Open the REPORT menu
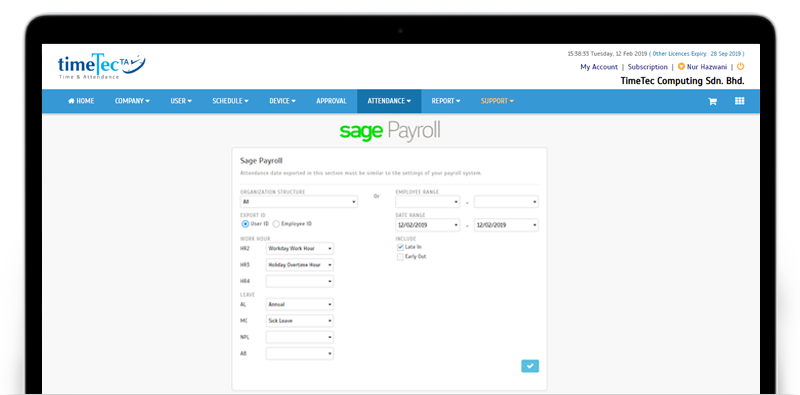800x395 pixels. 446,101
